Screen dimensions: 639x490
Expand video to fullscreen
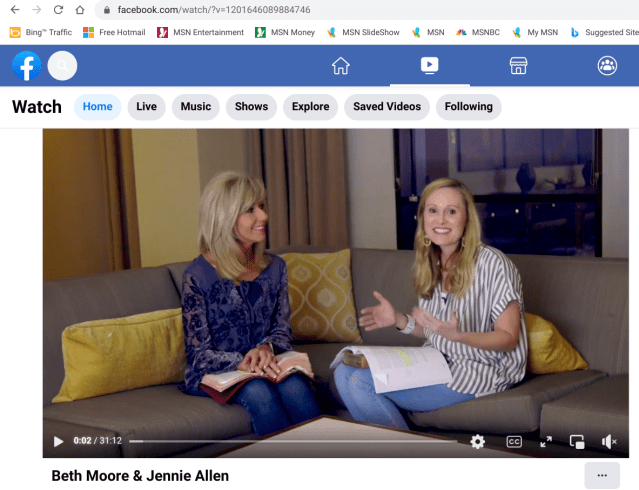(546, 441)
